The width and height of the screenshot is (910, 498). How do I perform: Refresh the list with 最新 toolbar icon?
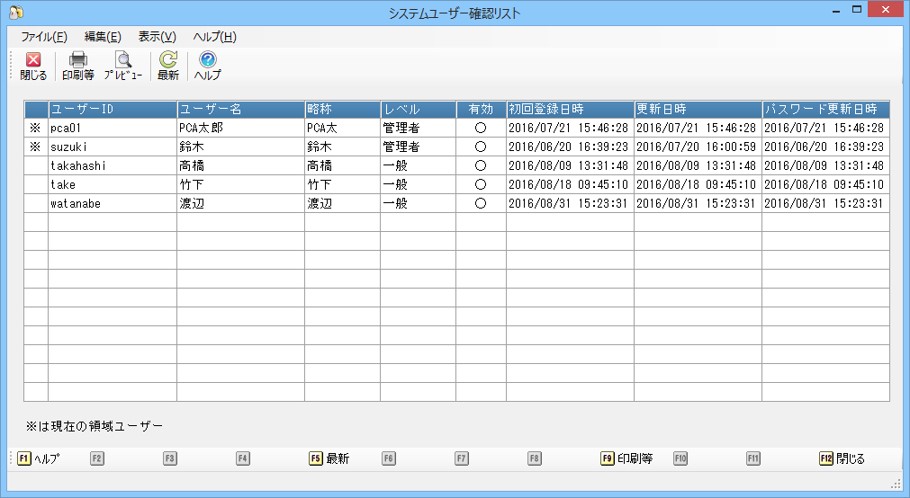coord(168,66)
